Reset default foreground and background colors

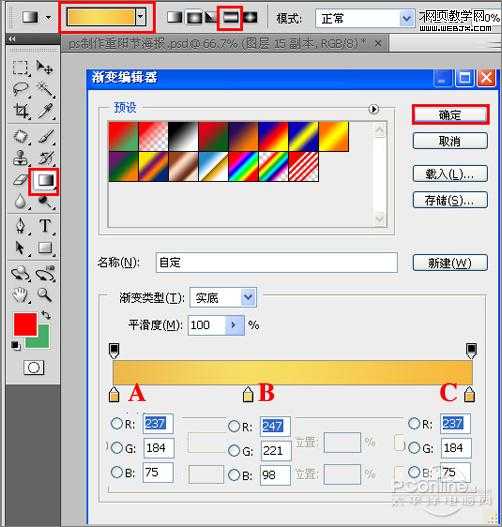[x=15, y=345]
